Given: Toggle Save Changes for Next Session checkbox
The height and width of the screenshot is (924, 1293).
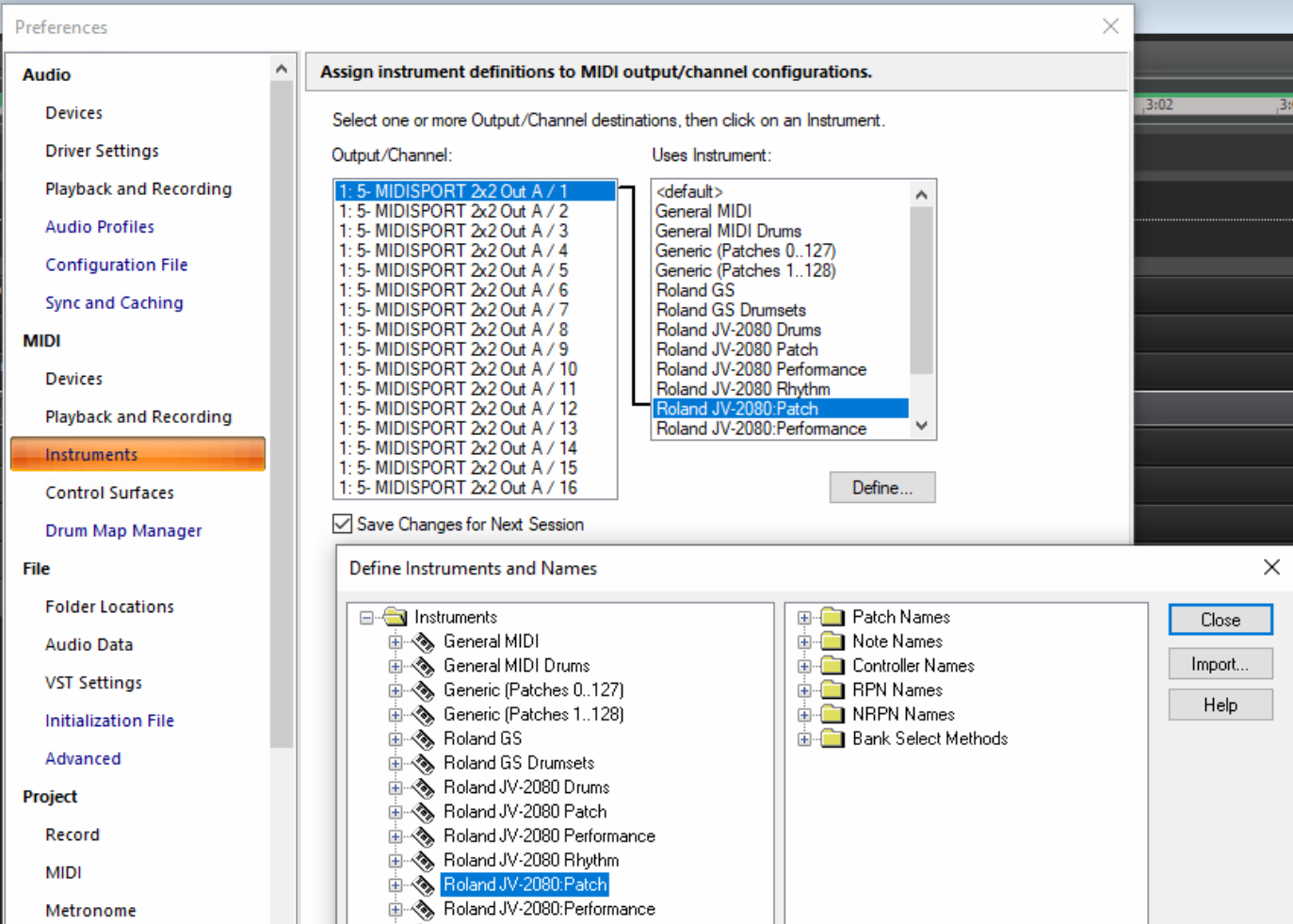Looking at the screenshot, I should point(343,524).
